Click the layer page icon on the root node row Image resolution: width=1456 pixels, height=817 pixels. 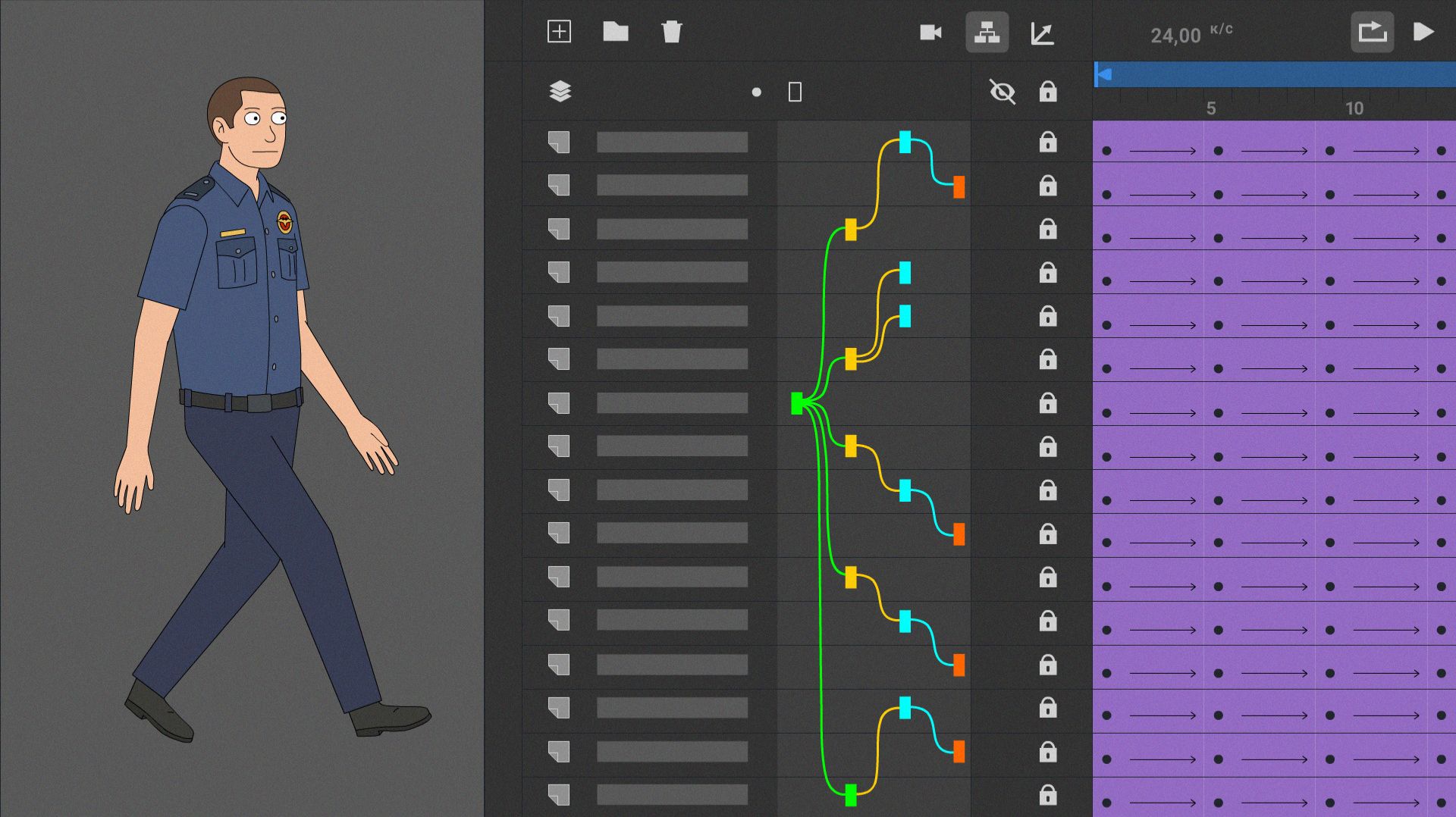559,403
